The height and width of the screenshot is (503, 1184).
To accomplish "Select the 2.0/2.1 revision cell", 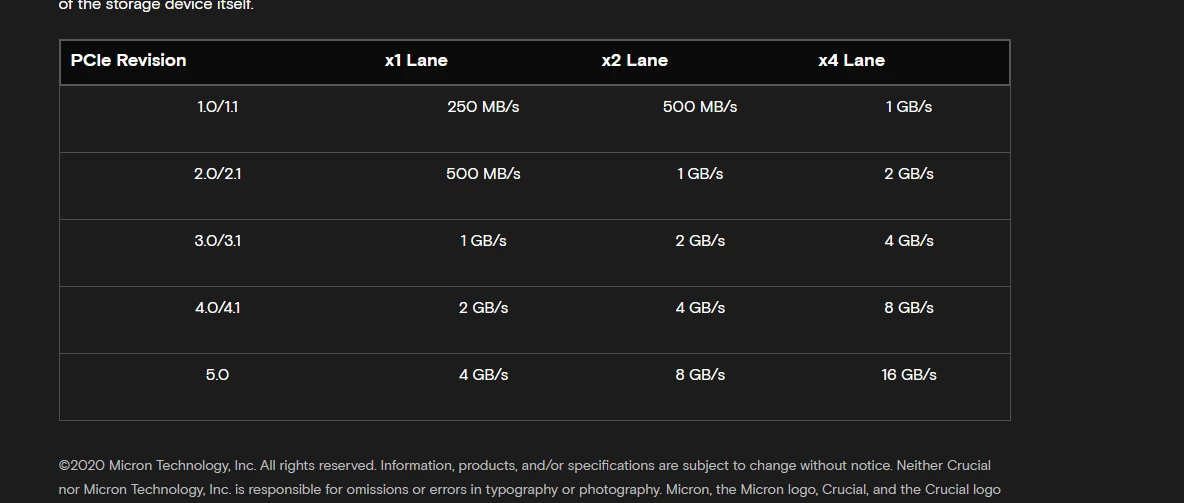I will [x=217, y=174].
